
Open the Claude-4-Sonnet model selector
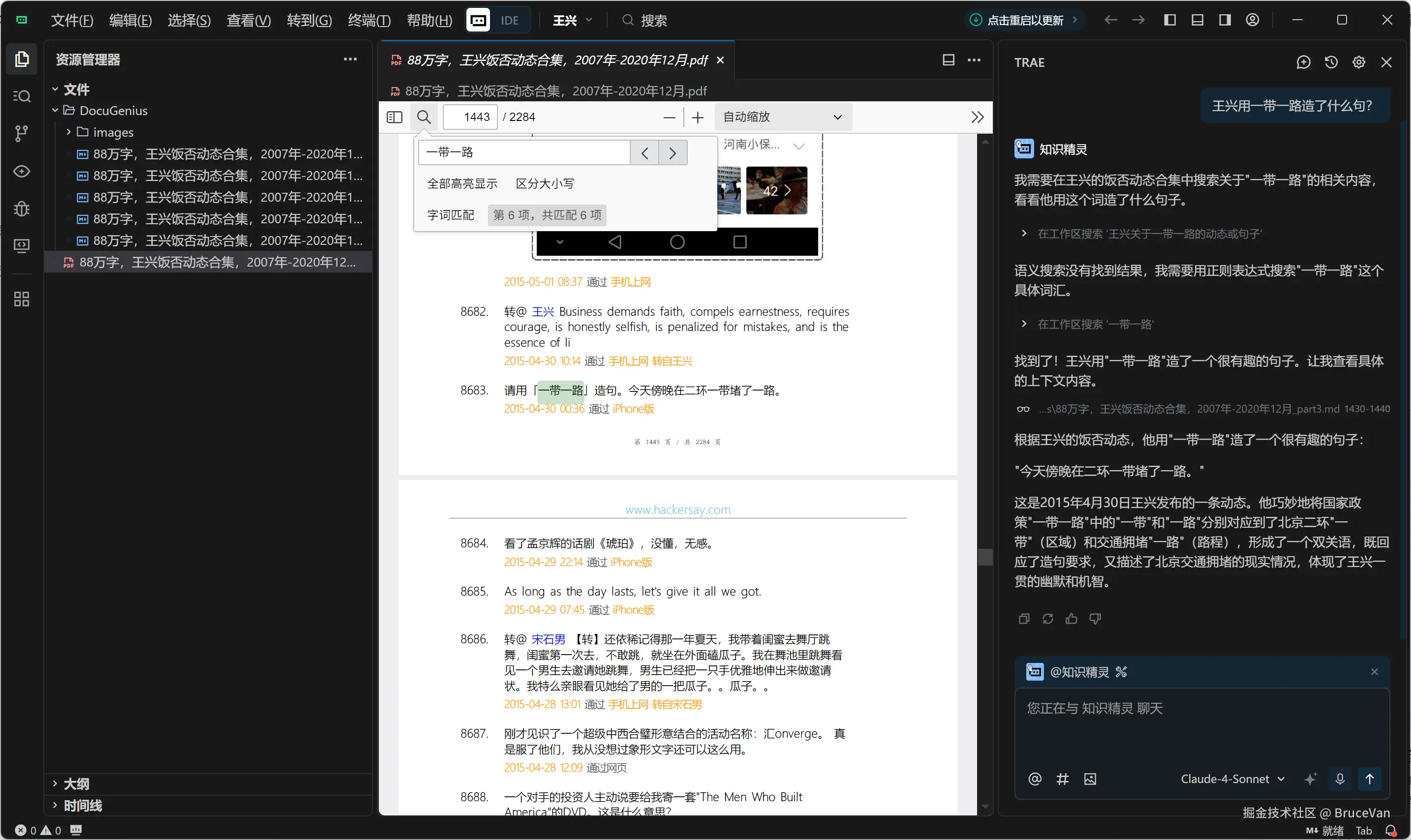pos(1232,779)
